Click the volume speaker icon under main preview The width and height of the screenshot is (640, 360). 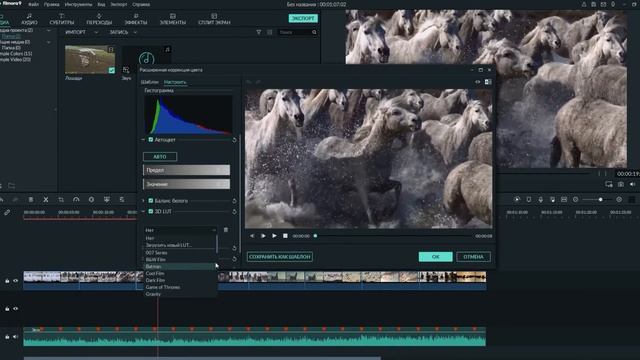click(x=632, y=184)
